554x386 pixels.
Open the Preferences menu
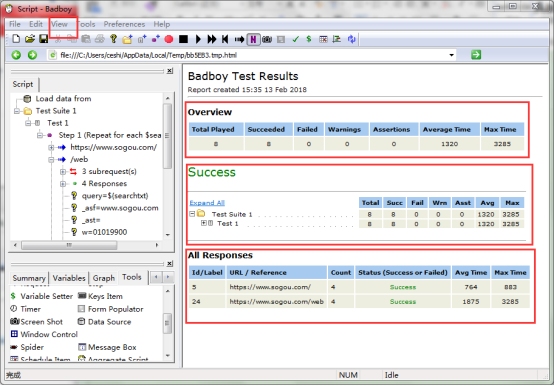pos(124,24)
